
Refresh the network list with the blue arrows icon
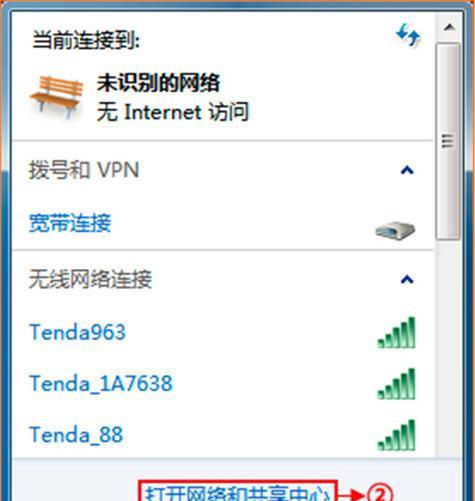pyautogui.click(x=408, y=35)
